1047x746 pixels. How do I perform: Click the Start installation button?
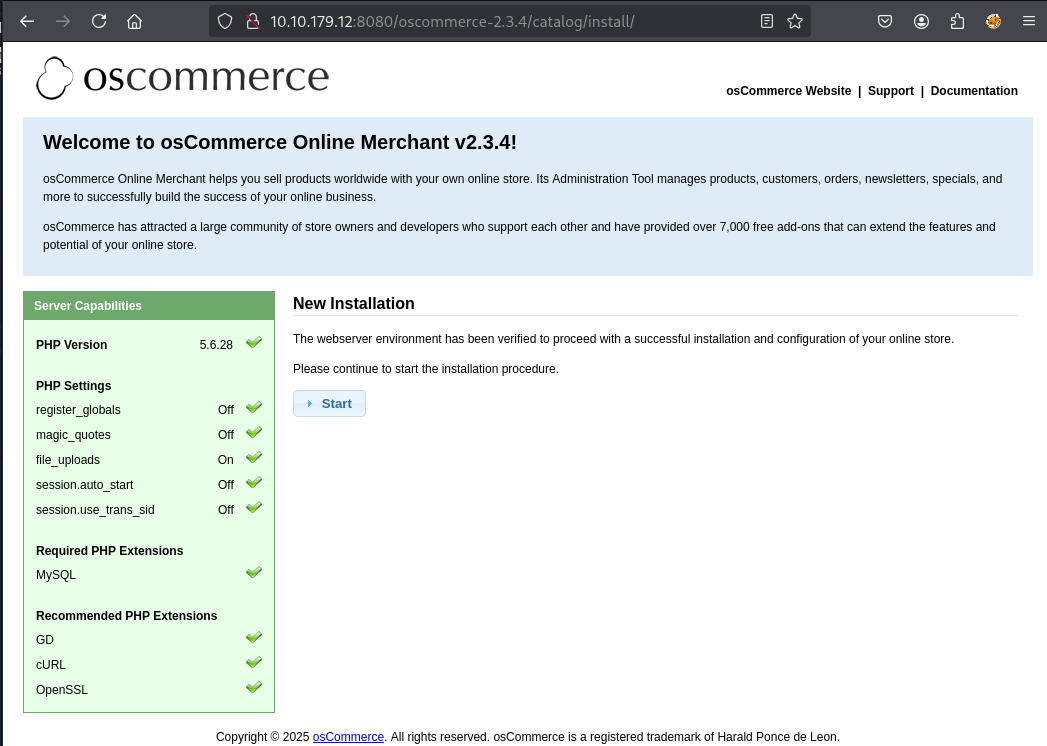pyautogui.click(x=329, y=404)
